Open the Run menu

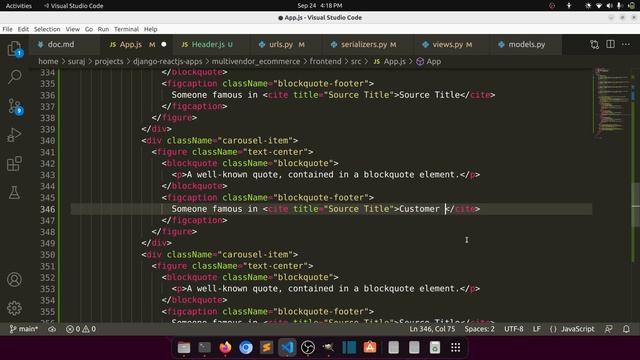pyautogui.click(x=103, y=29)
